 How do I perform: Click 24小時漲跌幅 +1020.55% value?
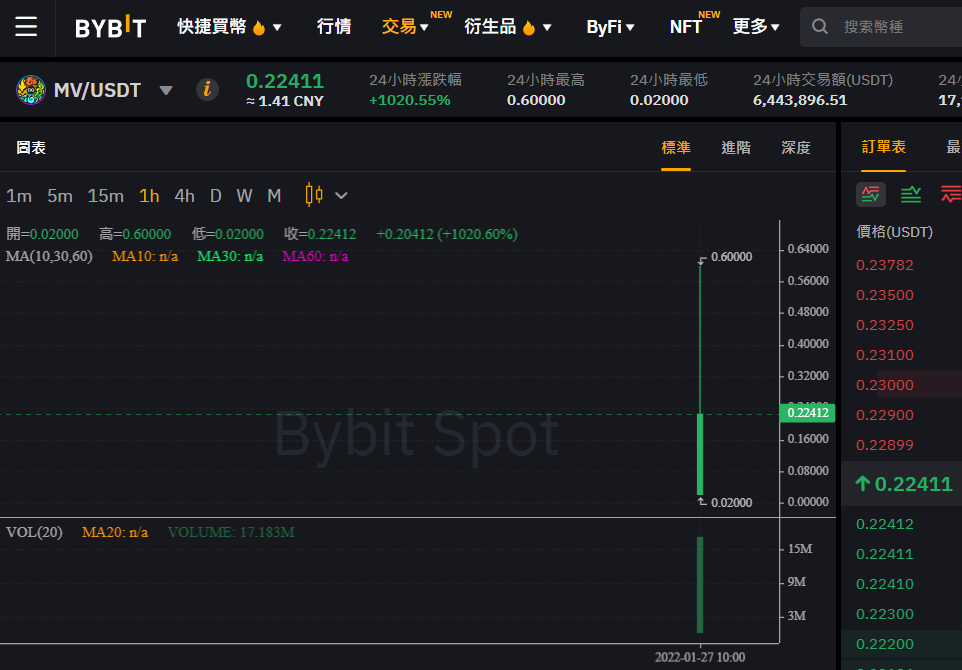click(x=410, y=101)
